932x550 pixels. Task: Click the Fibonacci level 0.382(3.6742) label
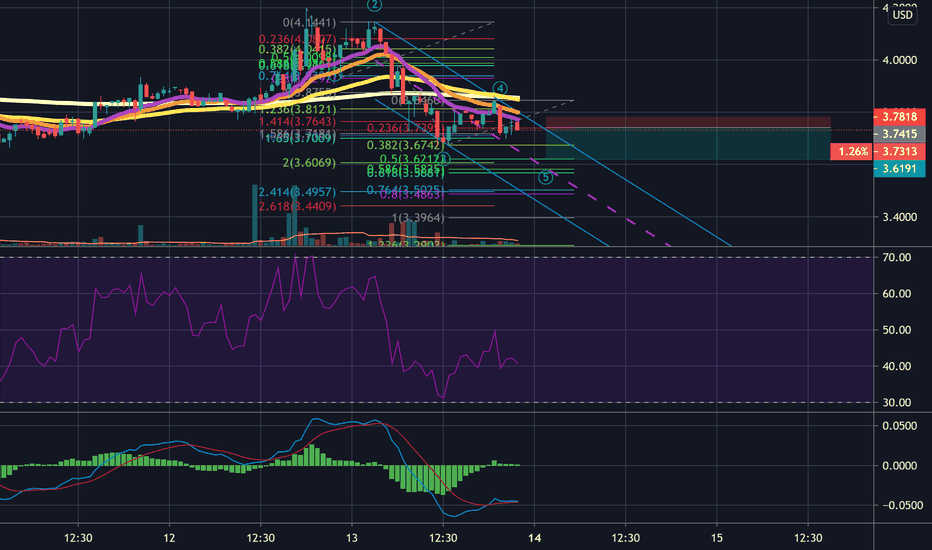tap(405, 145)
